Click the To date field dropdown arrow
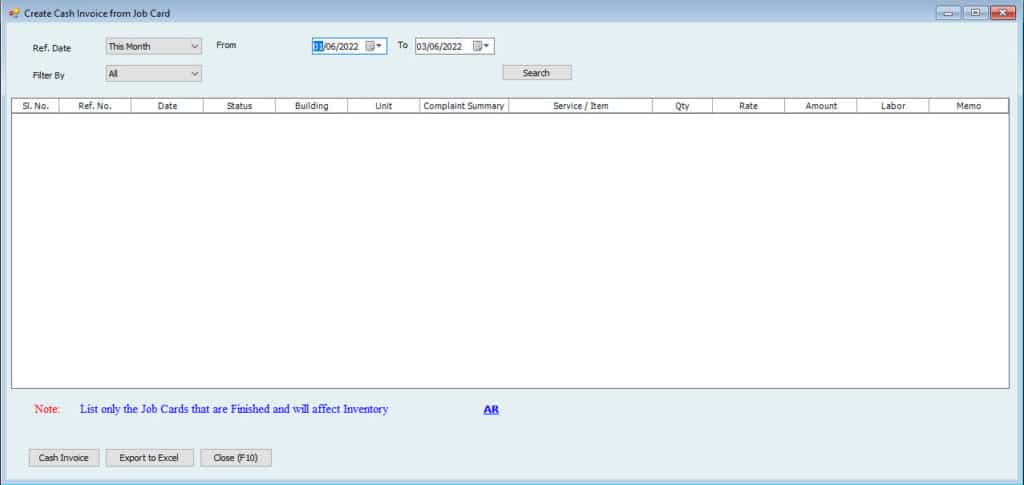1024x485 pixels. pyautogui.click(x=487, y=46)
